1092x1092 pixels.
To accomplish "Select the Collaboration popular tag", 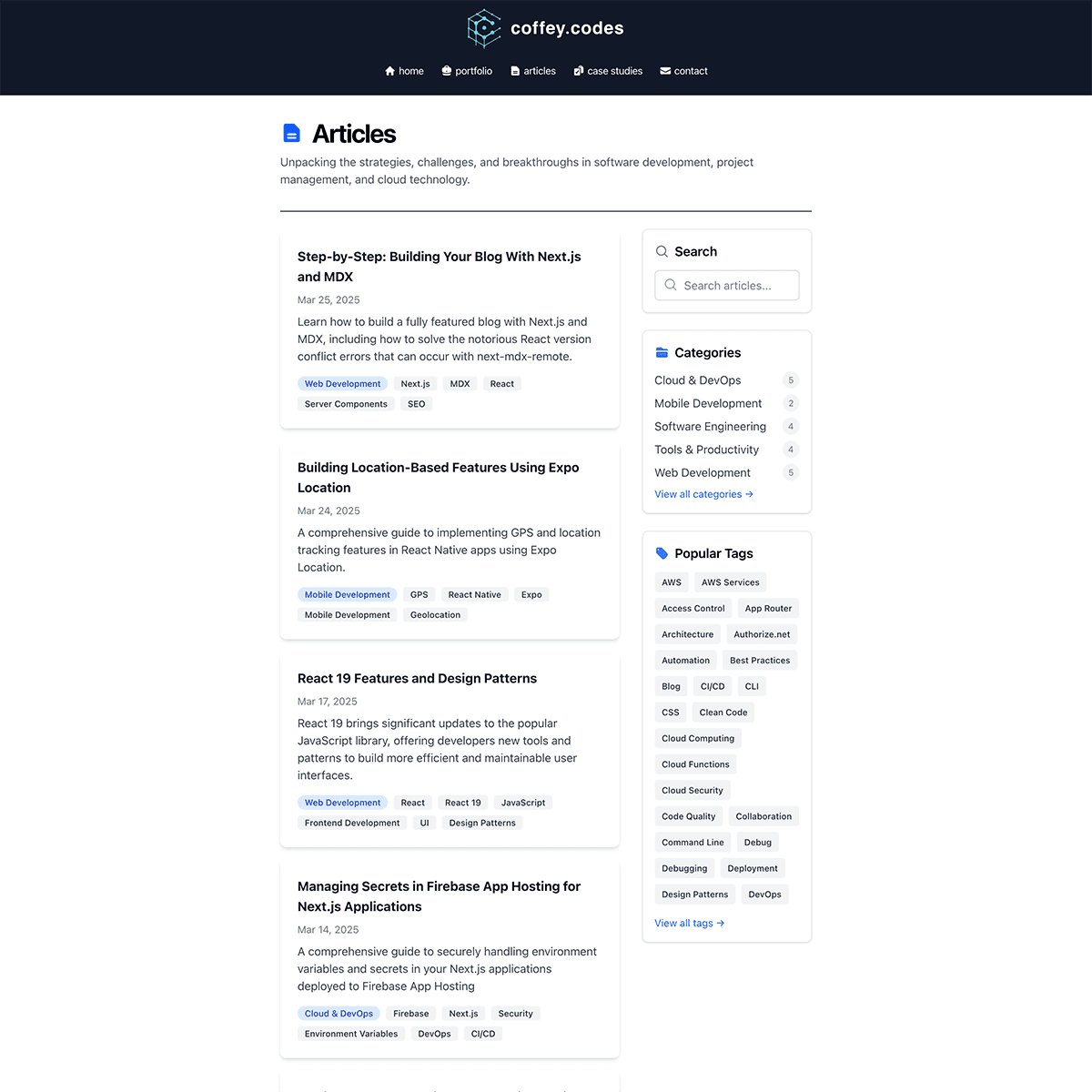I will pyautogui.click(x=763, y=816).
